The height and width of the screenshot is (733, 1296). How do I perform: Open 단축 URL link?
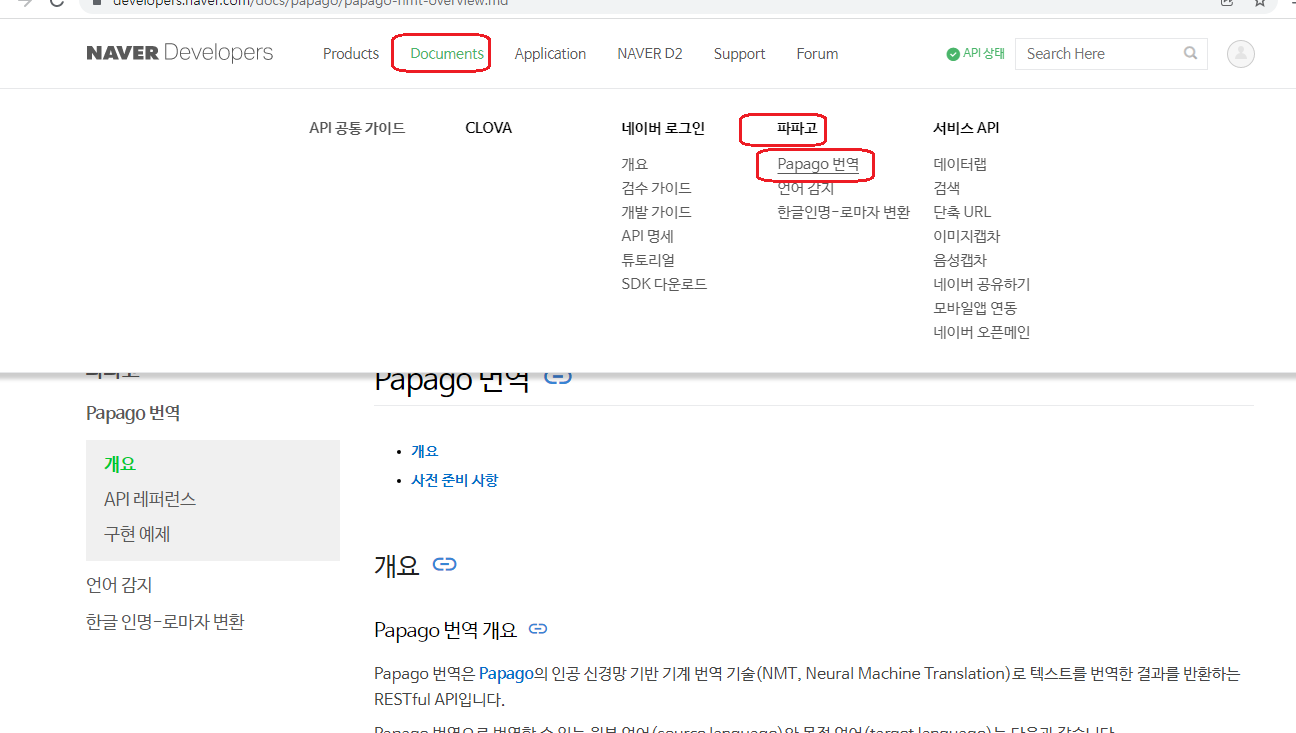(962, 212)
